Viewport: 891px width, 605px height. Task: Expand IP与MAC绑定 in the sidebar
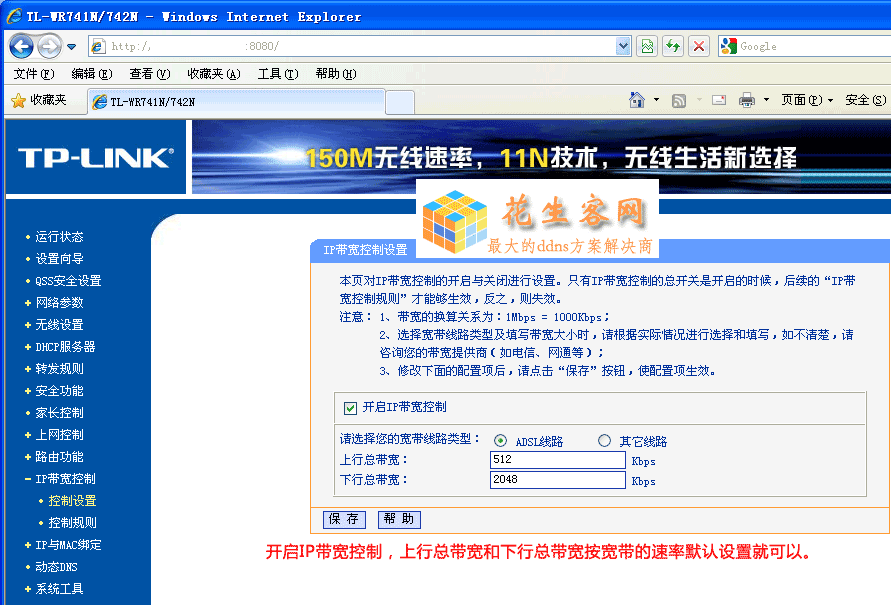tap(68, 545)
